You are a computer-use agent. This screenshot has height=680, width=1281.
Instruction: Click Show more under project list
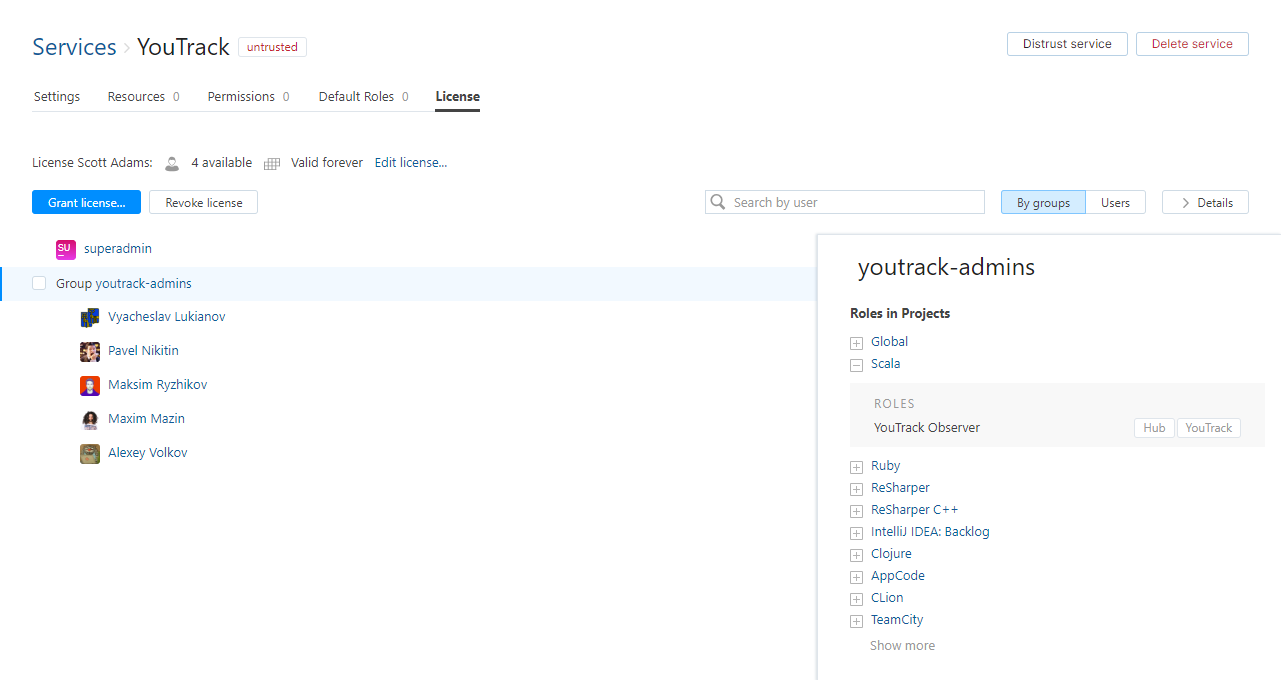pos(902,646)
